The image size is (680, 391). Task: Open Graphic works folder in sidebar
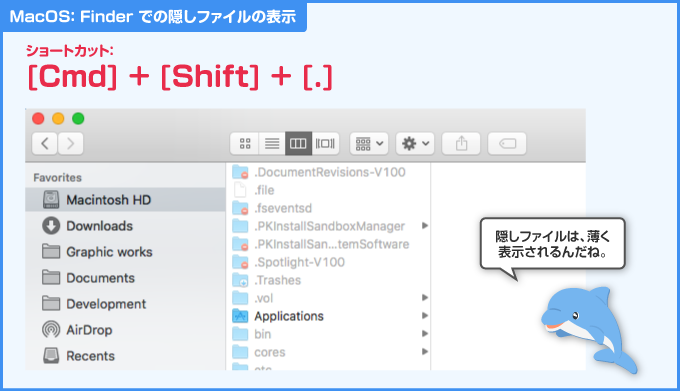[125, 252]
